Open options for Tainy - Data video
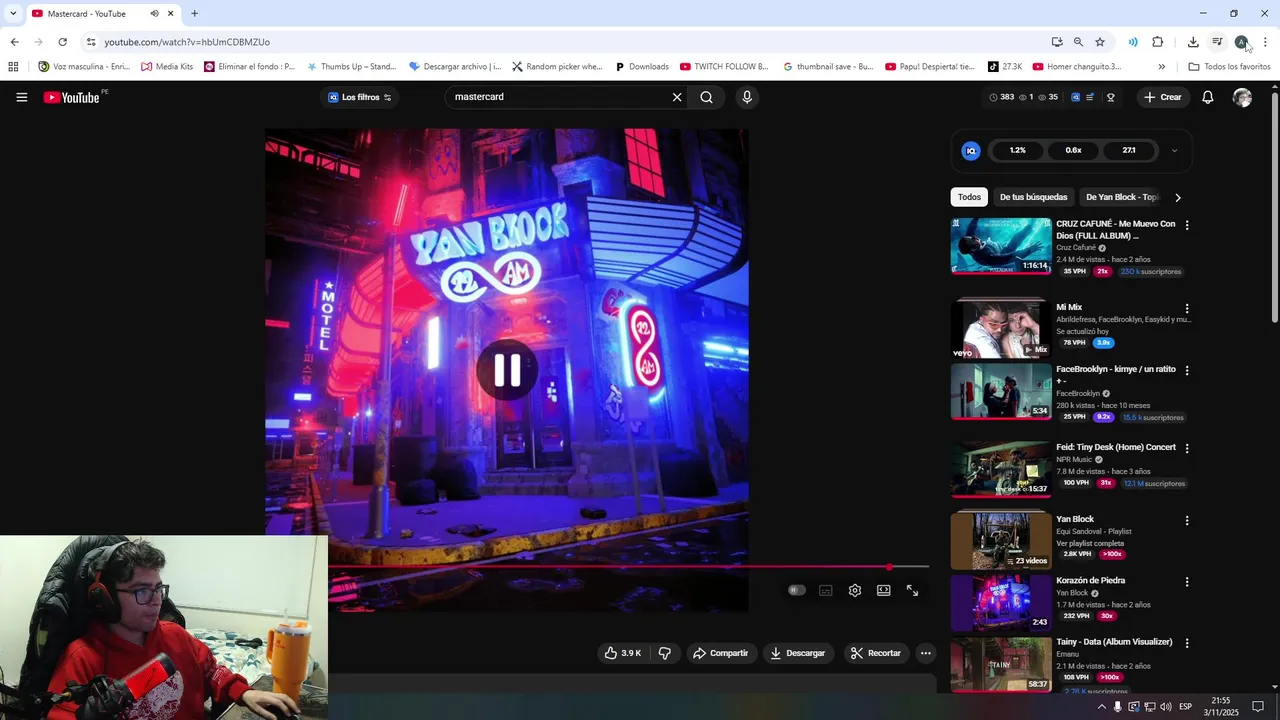The width and height of the screenshot is (1280, 720). point(1187,643)
